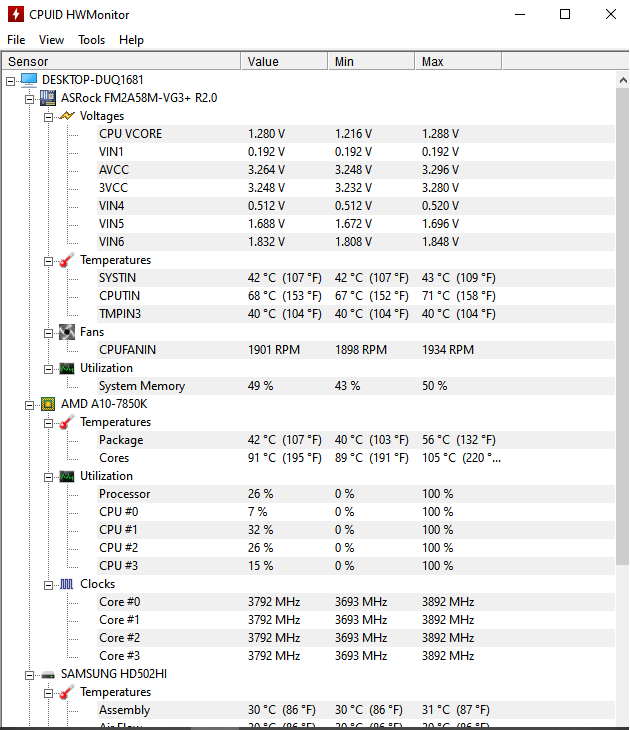Image resolution: width=630 pixels, height=730 pixels.
Task: Click the HWMonitor app icon in title bar
Action: 15,14
